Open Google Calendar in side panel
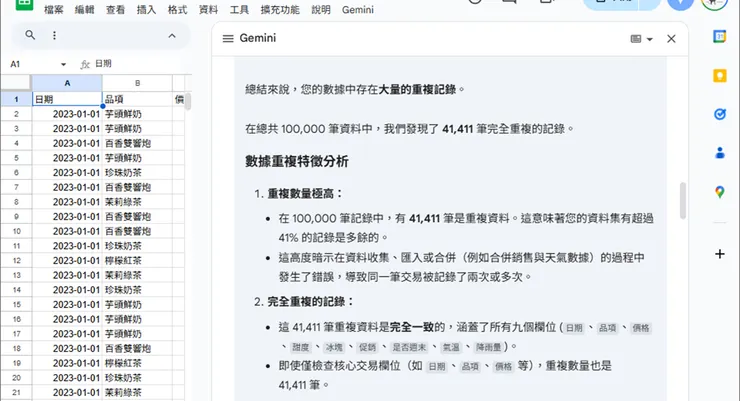740x401 pixels. (720, 36)
